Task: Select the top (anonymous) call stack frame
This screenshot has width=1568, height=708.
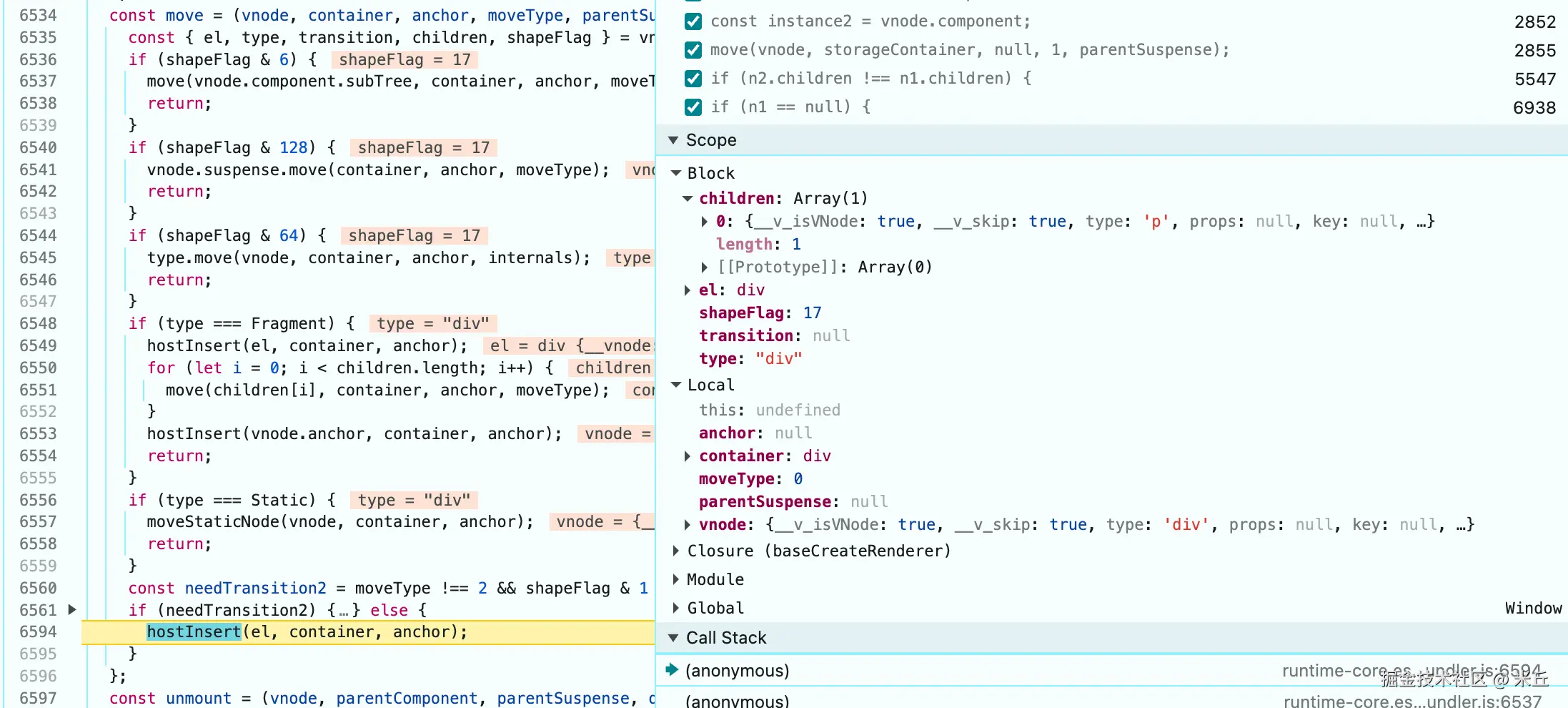Action: pos(1112,671)
